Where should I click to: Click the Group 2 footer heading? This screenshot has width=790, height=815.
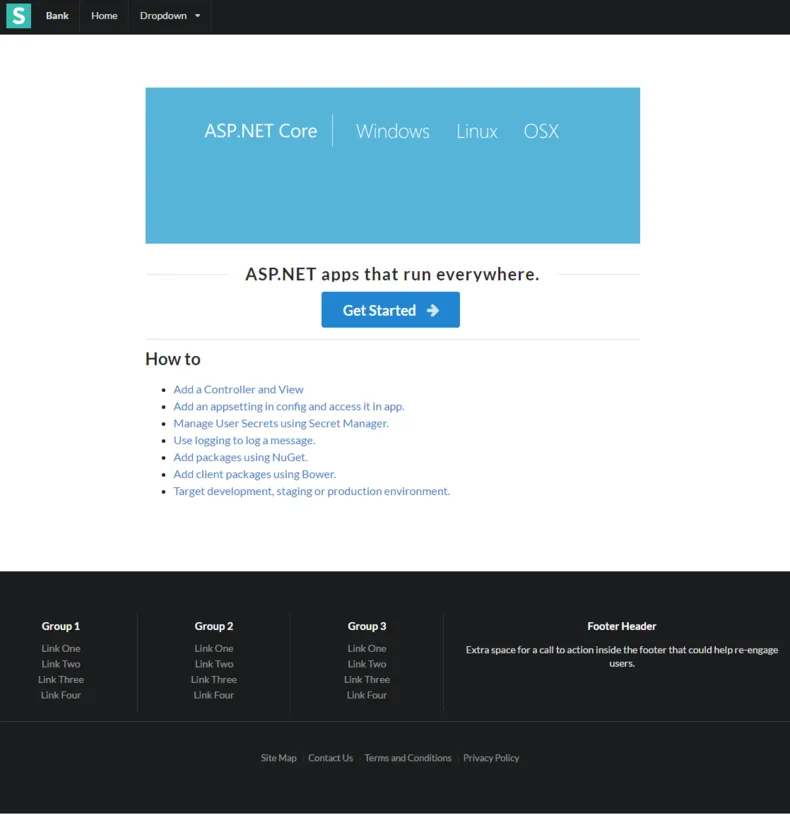(x=214, y=626)
